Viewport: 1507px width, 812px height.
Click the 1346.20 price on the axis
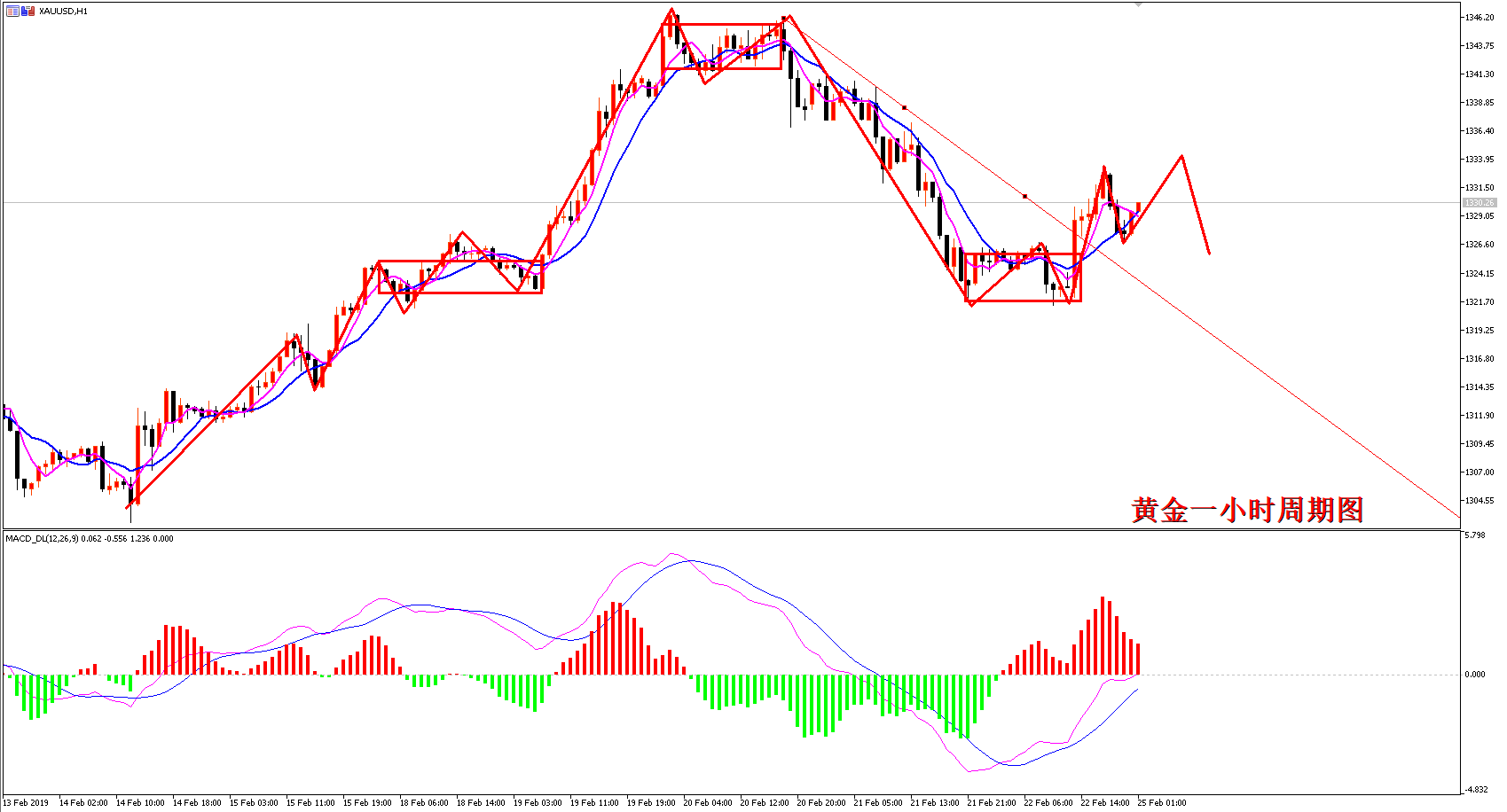tap(1480, 18)
